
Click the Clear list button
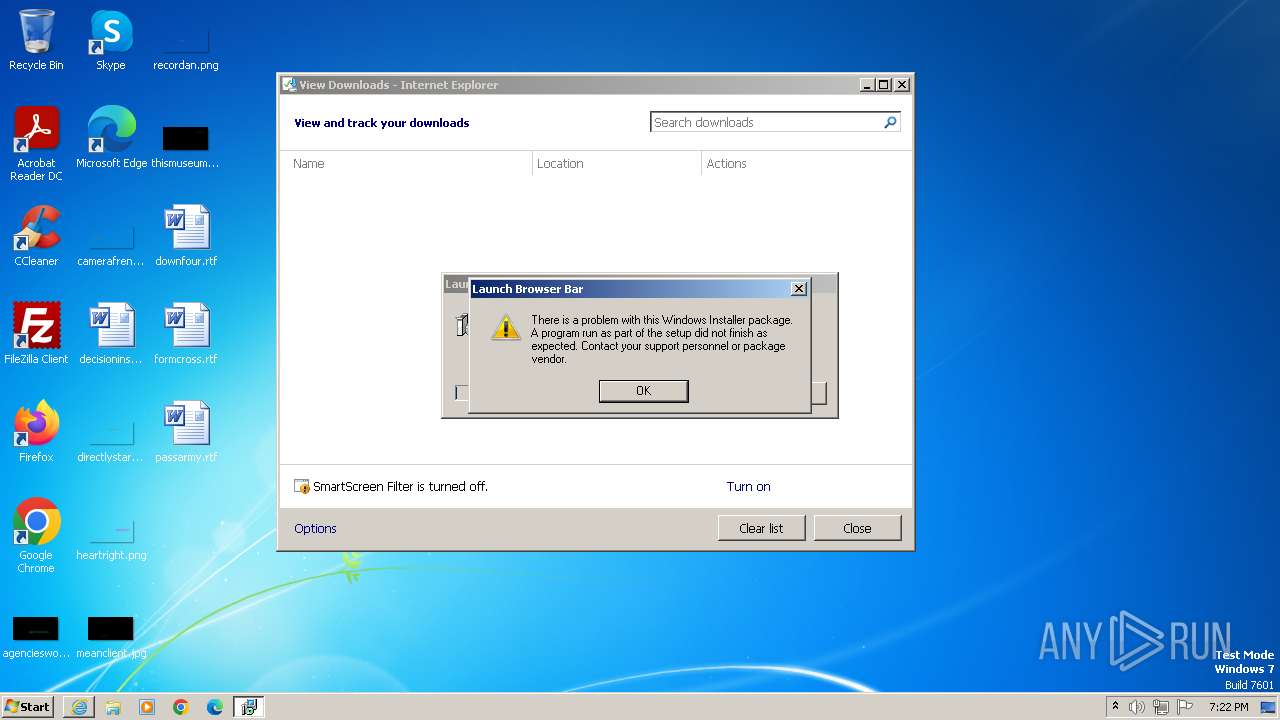coord(761,528)
